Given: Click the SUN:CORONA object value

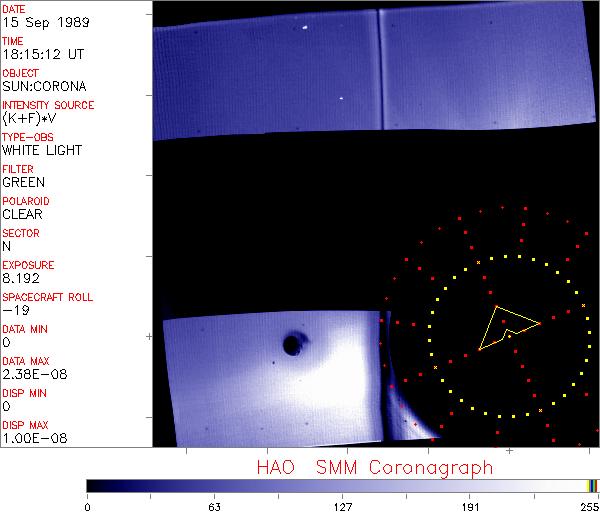Looking at the screenshot, I should pos(45,86).
